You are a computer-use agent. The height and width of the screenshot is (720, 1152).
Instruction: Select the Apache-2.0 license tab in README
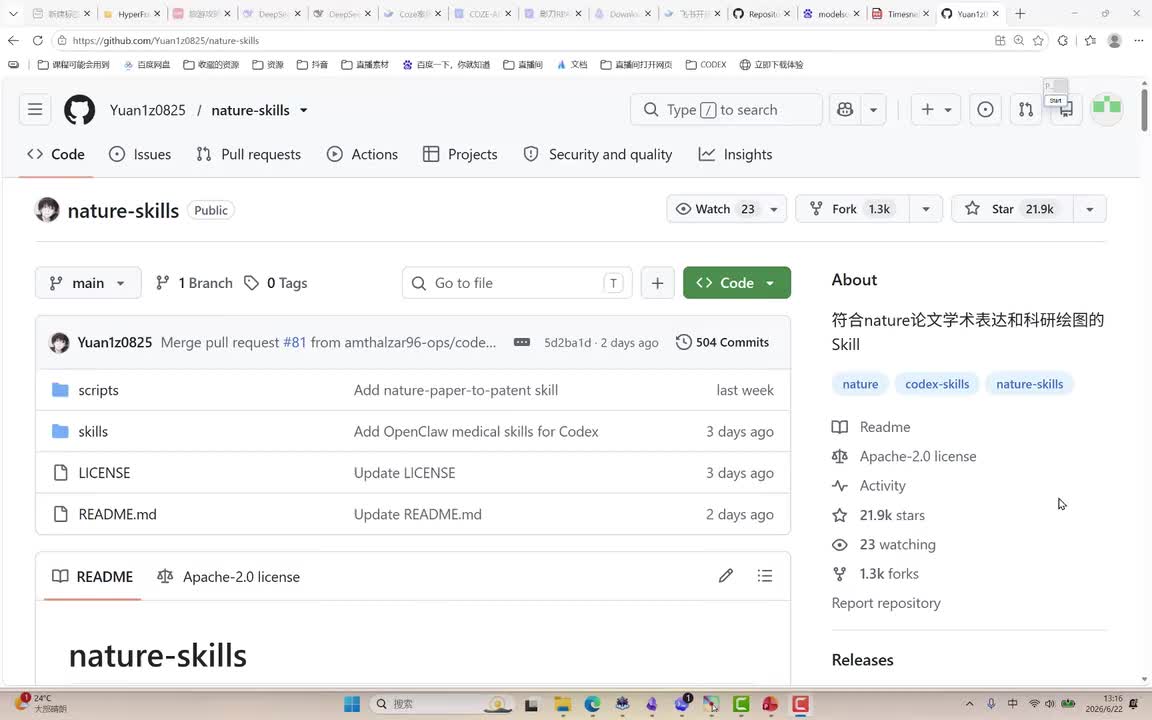pyautogui.click(x=228, y=577)
